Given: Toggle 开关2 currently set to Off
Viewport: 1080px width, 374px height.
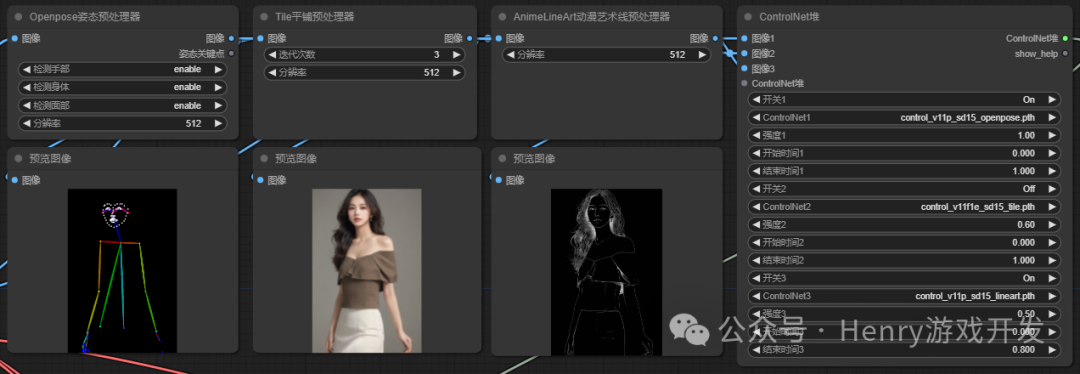Looking at the screenshot, I should coord(904,189).
